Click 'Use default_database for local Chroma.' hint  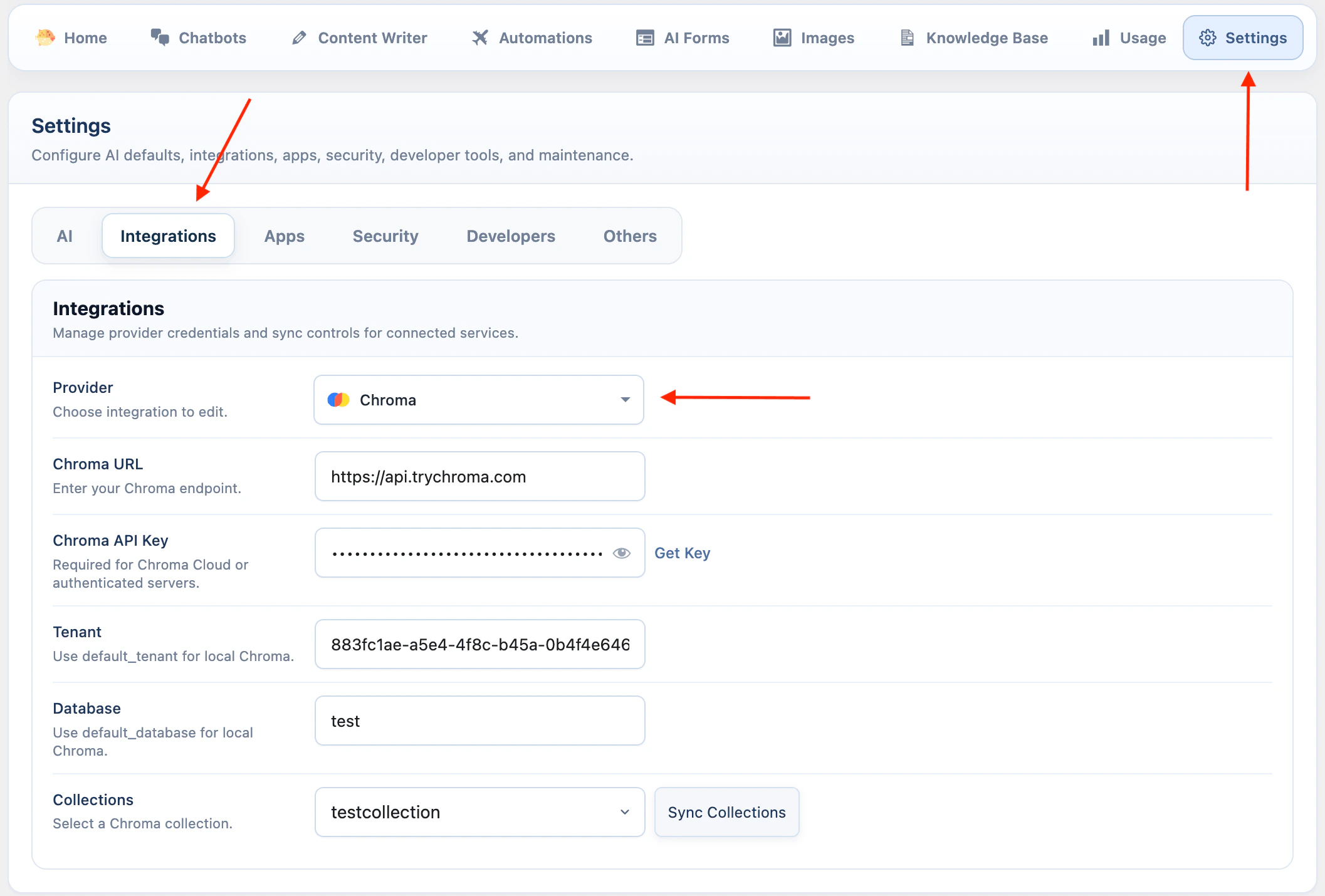[x=153, y=741]
